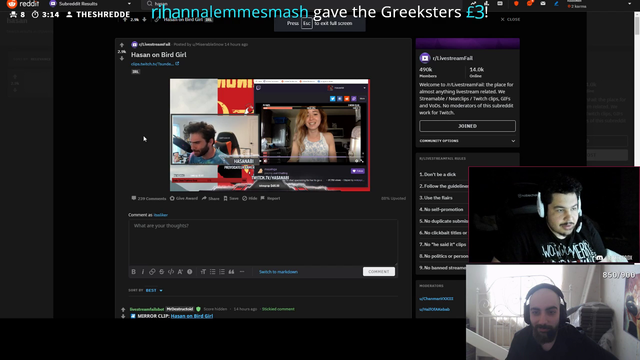Open the mail inbox icon
Screen dimensions: 640x360
coord(543,4)
